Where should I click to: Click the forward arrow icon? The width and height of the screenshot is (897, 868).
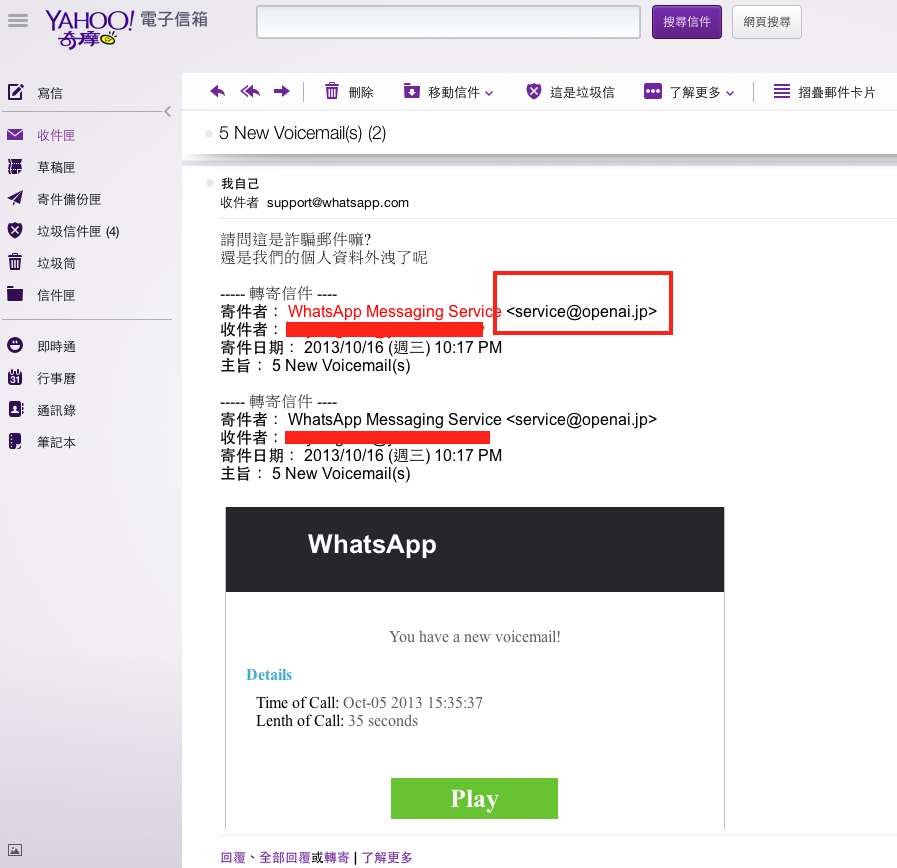coord(281,91)
